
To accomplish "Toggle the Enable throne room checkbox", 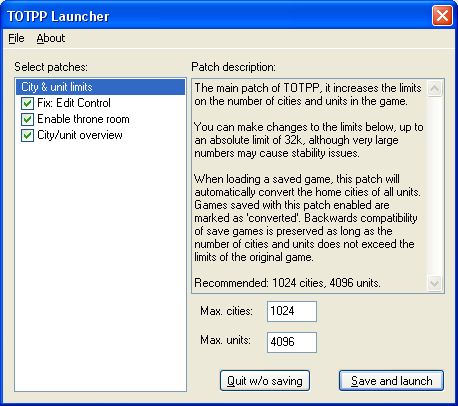I will click(27, 119).
